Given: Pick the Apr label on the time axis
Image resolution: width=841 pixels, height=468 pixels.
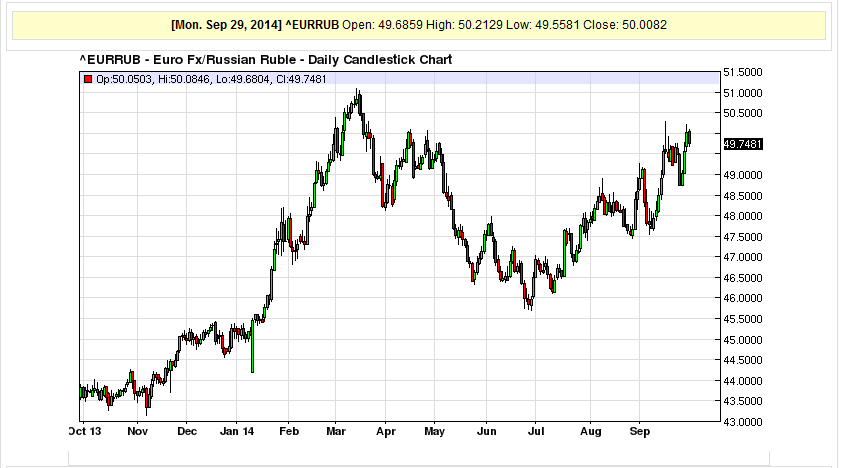Looking at the screenshot, I should click(384, 434).
